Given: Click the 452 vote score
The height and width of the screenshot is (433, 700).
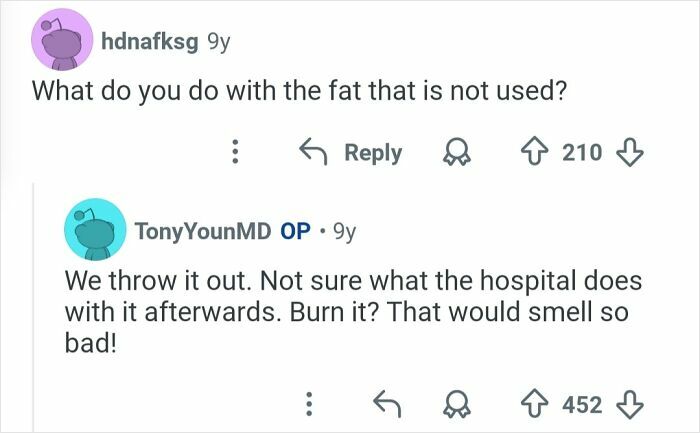Looking at the screenshot, I should 582,404.
